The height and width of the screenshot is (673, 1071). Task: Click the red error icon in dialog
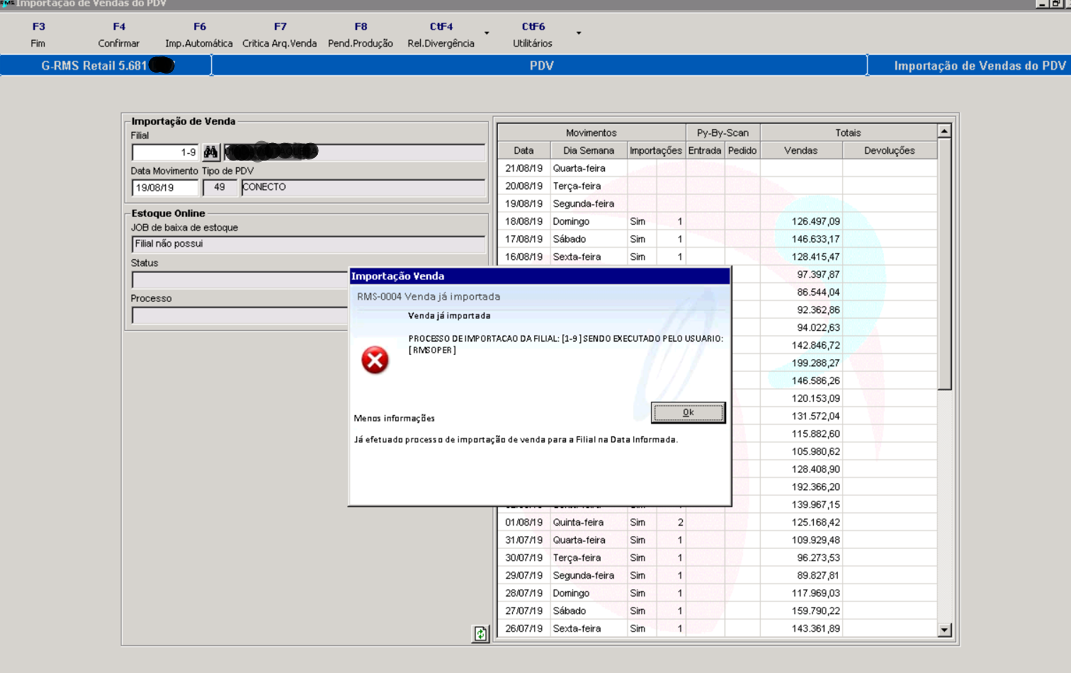pos(375,360)
